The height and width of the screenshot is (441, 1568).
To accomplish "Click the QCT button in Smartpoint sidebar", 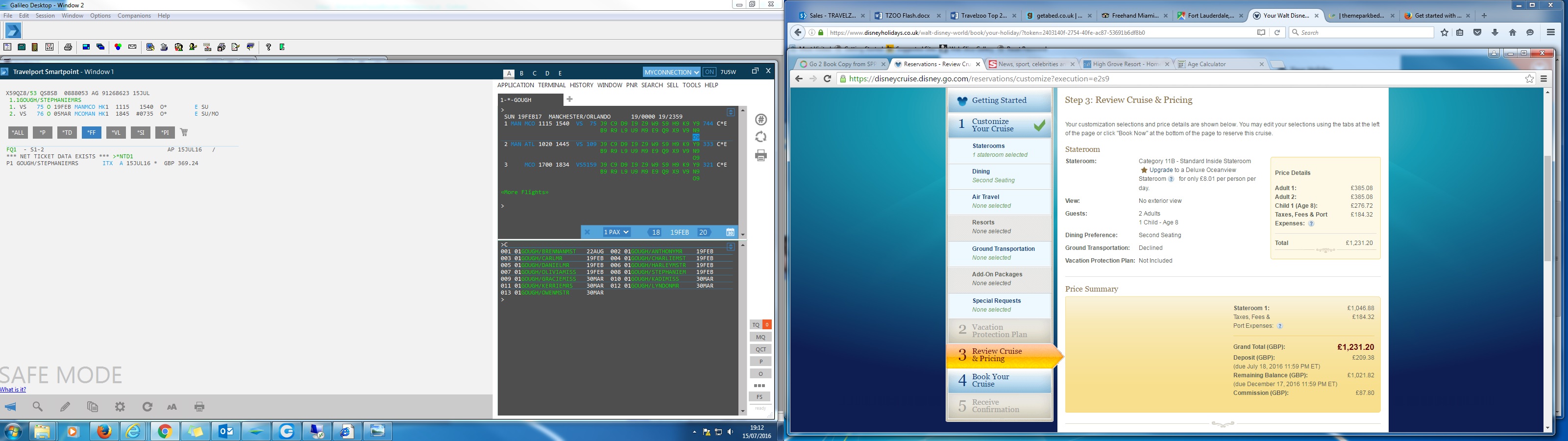I will click(761, 349).
